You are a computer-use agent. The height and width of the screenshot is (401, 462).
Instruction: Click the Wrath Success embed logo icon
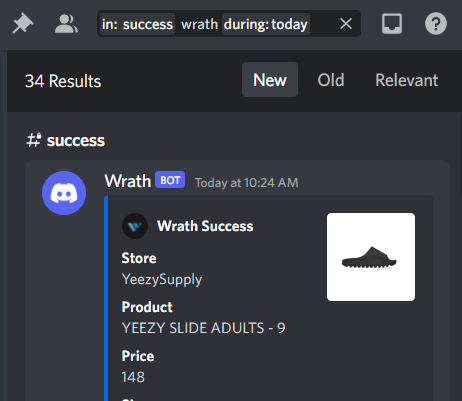pyautogui.click(x=135, y=226)
